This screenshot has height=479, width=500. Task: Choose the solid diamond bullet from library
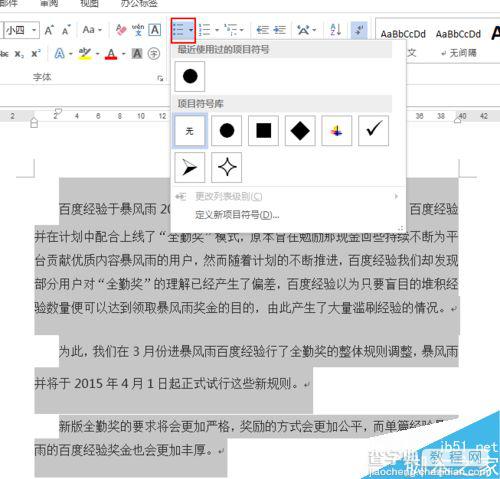point(300,131)
